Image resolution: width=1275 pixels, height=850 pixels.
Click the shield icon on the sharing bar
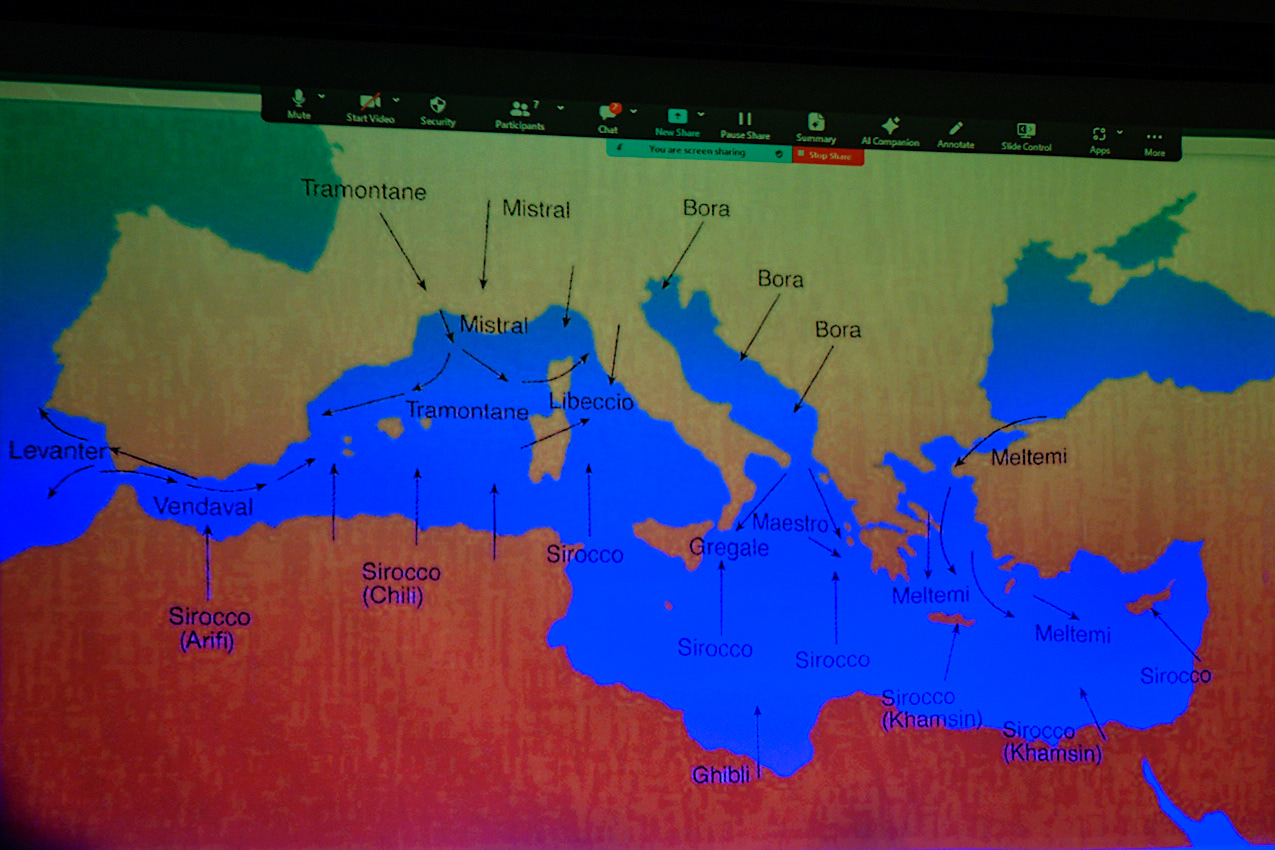click(x=779, y=154)
